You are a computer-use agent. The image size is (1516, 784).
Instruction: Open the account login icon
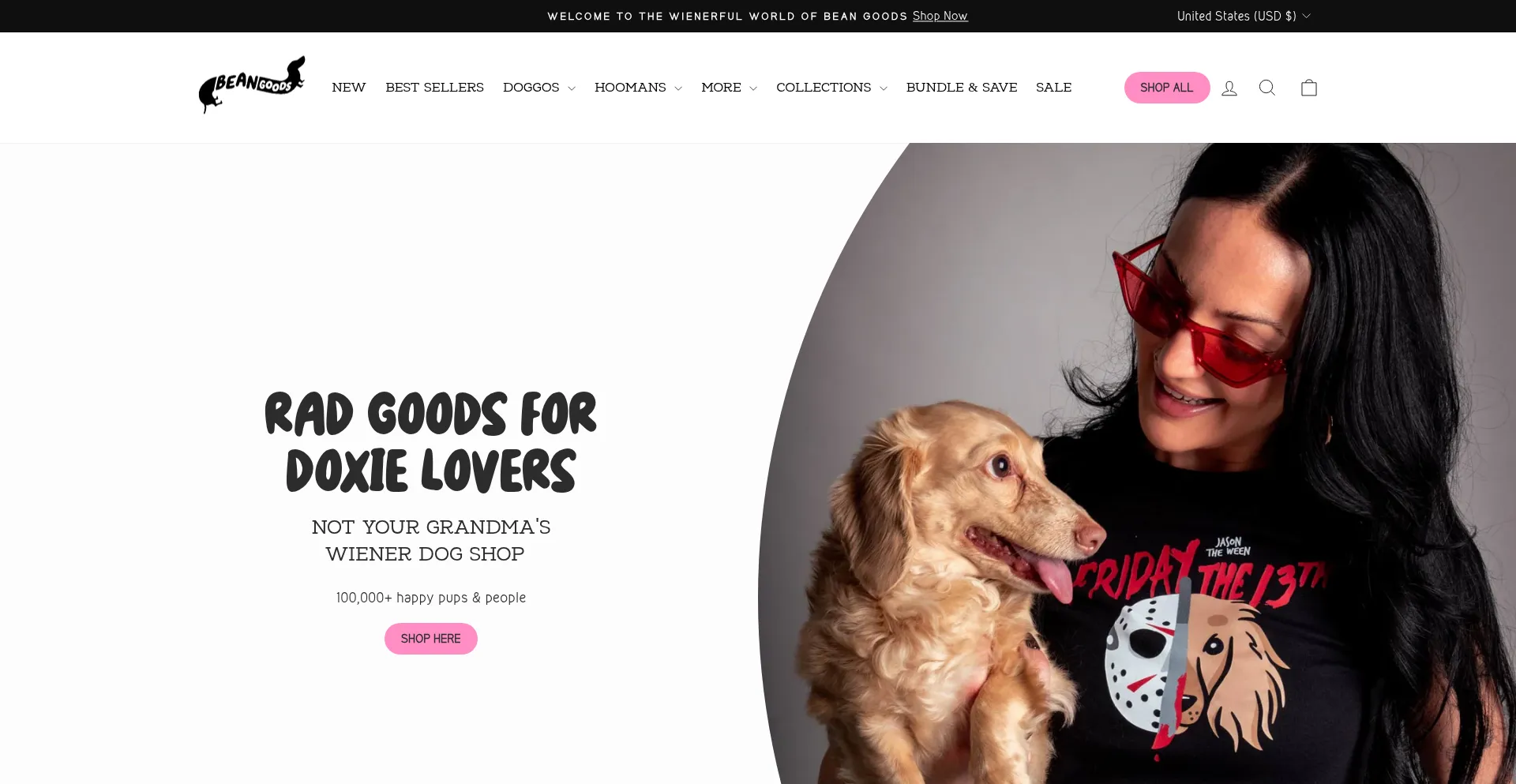coord(1229,88)
